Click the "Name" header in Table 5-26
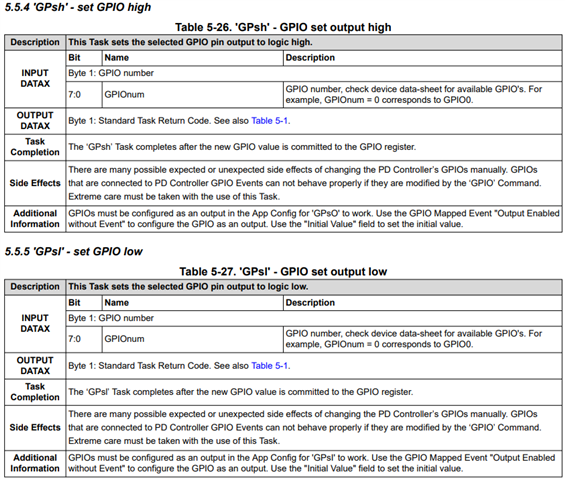Screen dimensions: 565x480 (x=116, y=58)
